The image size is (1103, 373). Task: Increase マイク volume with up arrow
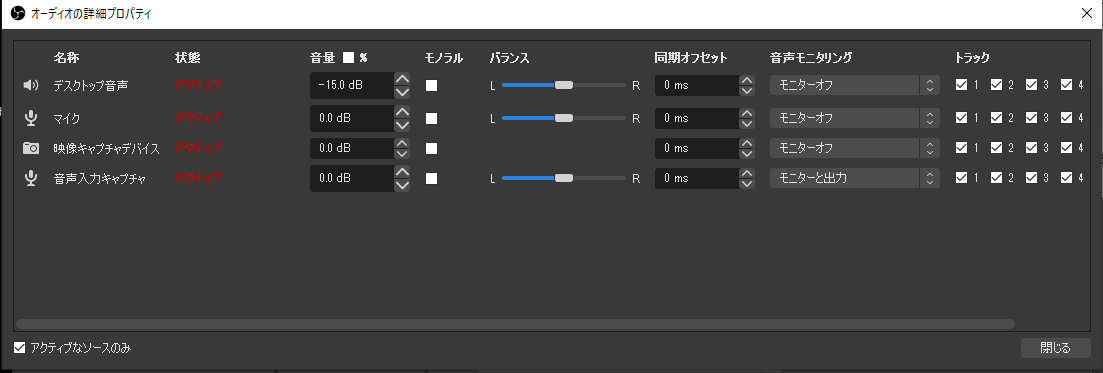pos(402,112)
